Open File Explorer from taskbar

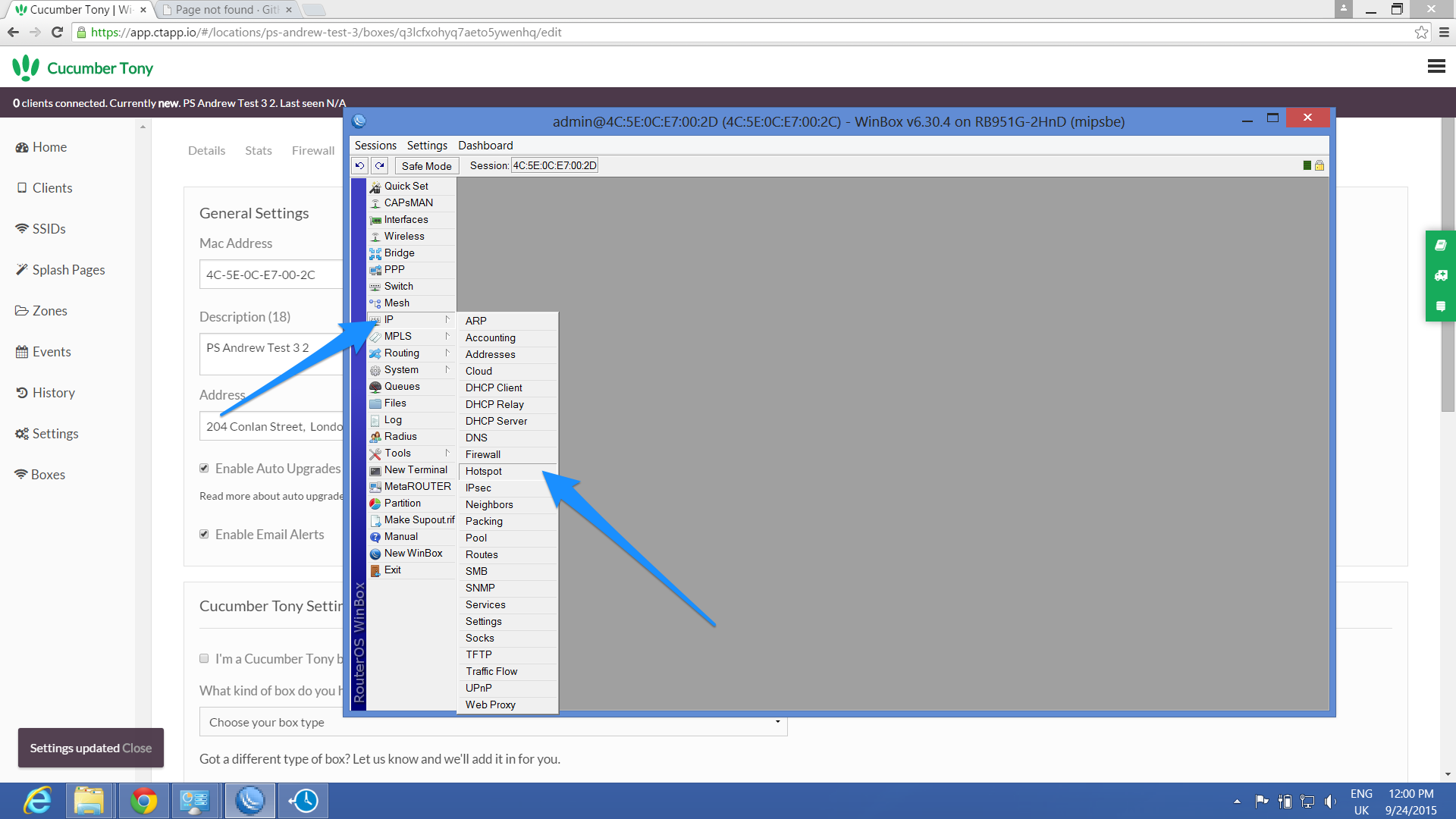tap(89, 801)
